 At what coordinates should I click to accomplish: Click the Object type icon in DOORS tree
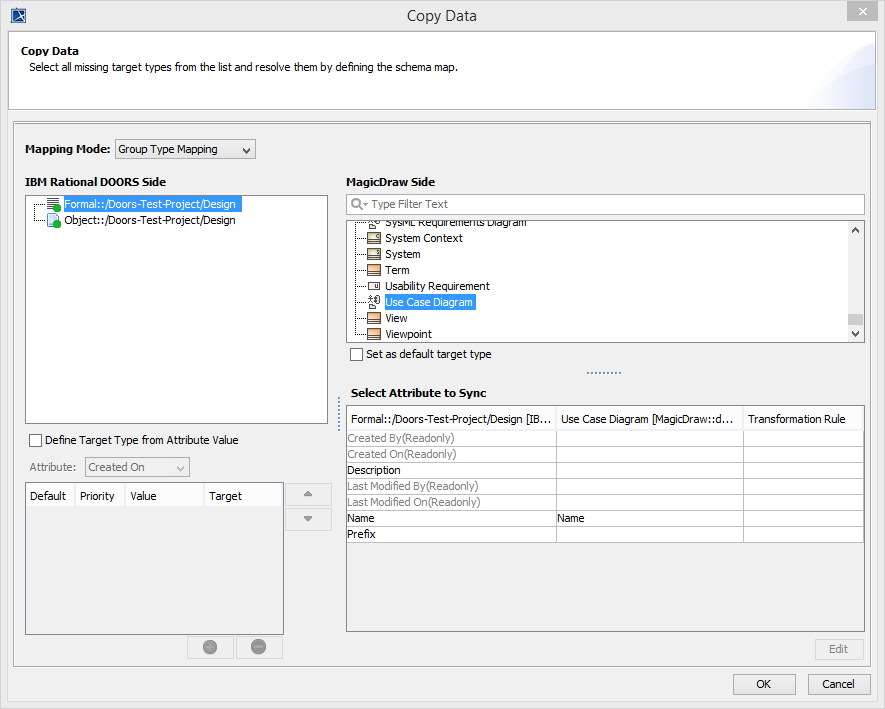pos(54,220)
